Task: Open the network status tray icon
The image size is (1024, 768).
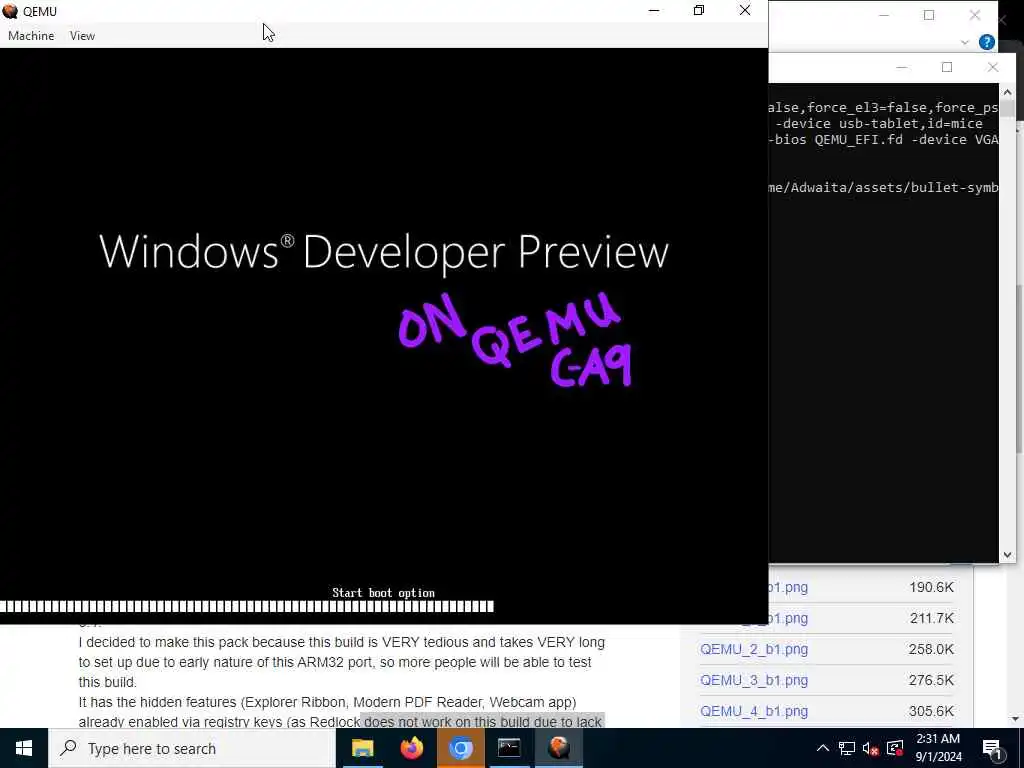Action: [847, 748]
